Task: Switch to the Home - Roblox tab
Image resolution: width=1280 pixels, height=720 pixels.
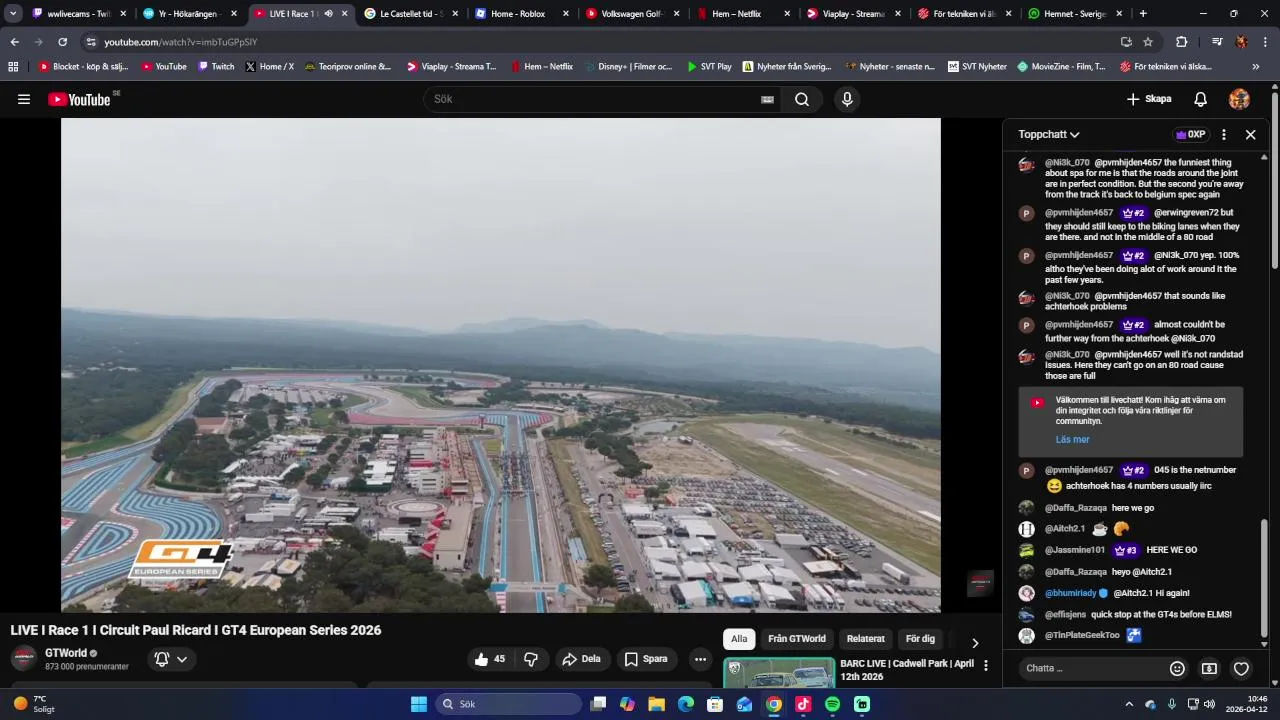Action: [521, 14]
